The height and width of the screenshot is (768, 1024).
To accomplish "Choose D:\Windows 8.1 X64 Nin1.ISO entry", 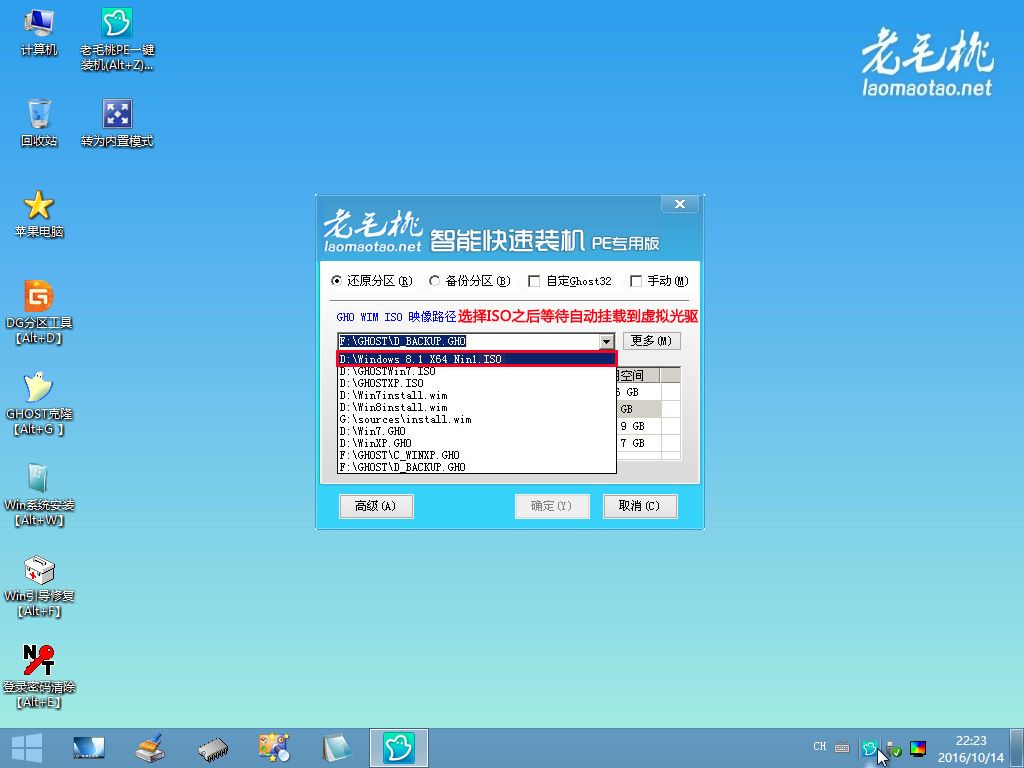I will click(x=476, y=359).
